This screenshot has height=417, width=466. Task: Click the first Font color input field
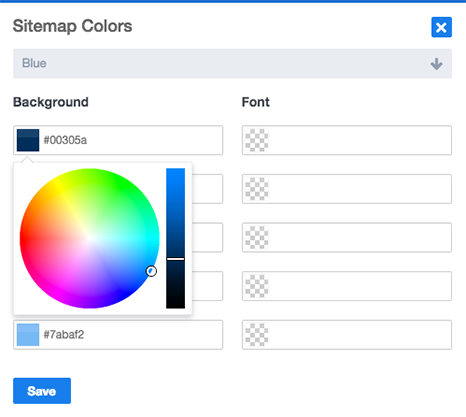click(x=347, y=140)
